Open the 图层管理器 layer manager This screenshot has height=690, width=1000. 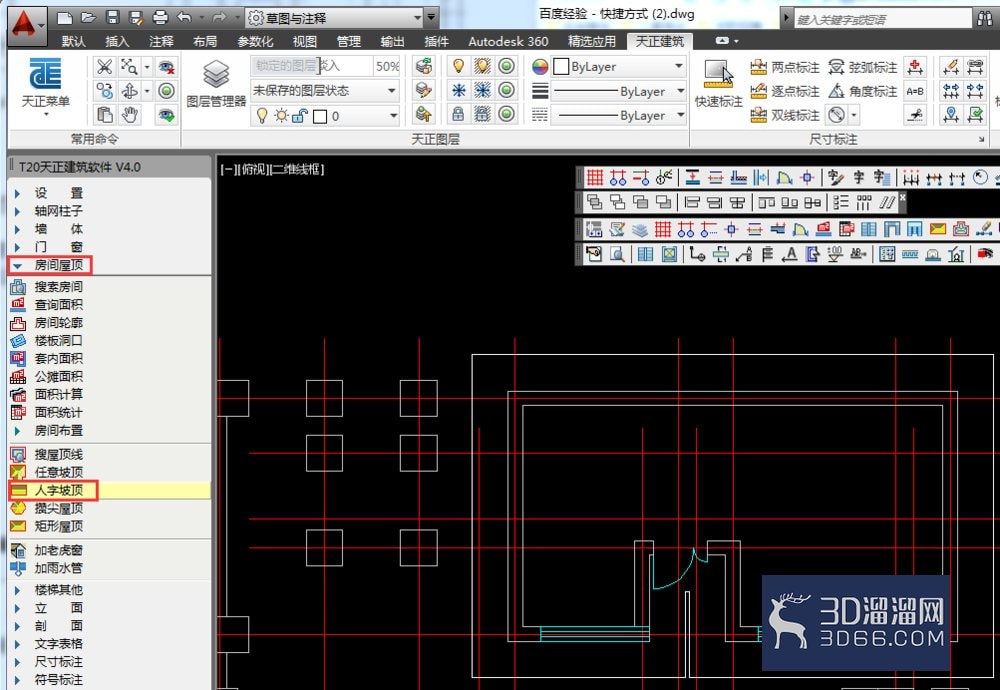[x=216, y=83]
